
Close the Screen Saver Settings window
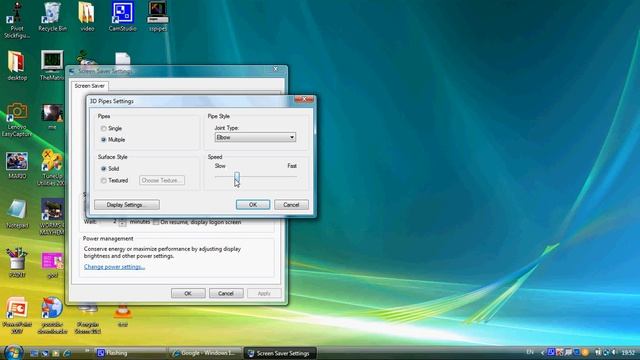coord(276,69)
